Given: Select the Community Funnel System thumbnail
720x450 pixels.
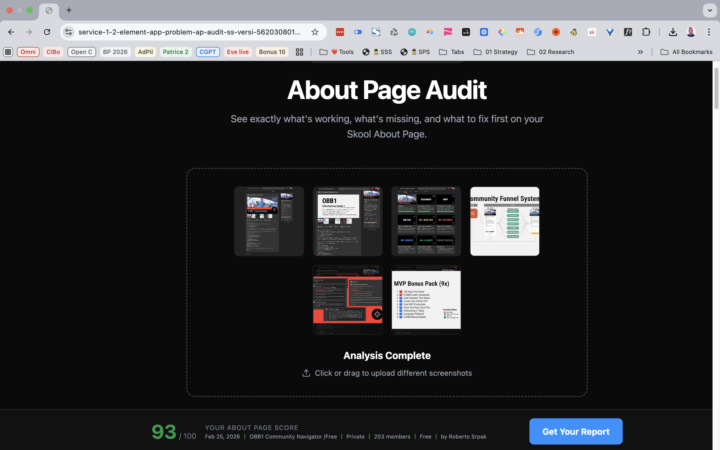Looking at the screenshot, I should pos(505,221).
